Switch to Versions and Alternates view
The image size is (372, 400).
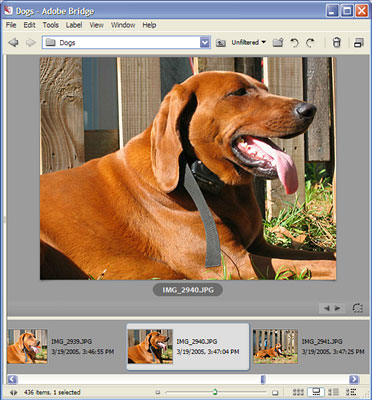(x=351, y=392)
